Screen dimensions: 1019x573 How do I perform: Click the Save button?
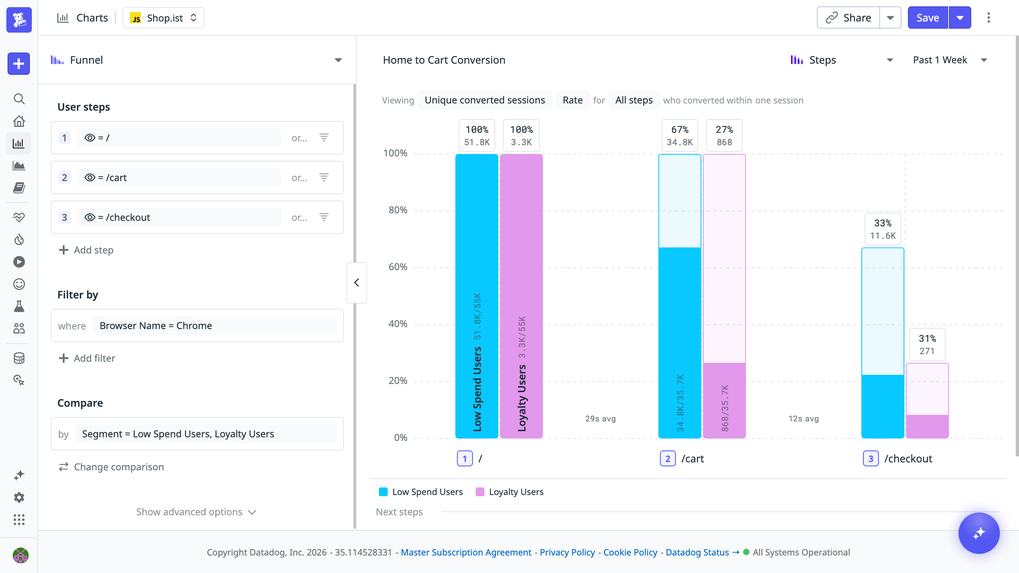click(x=928, y=18)
